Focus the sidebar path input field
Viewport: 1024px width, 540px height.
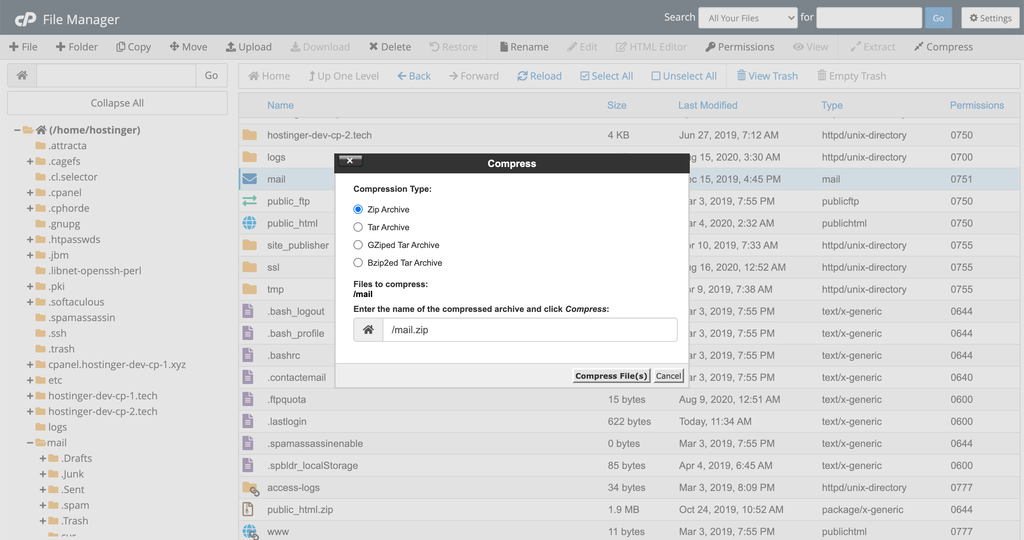(x=116, y=76)
